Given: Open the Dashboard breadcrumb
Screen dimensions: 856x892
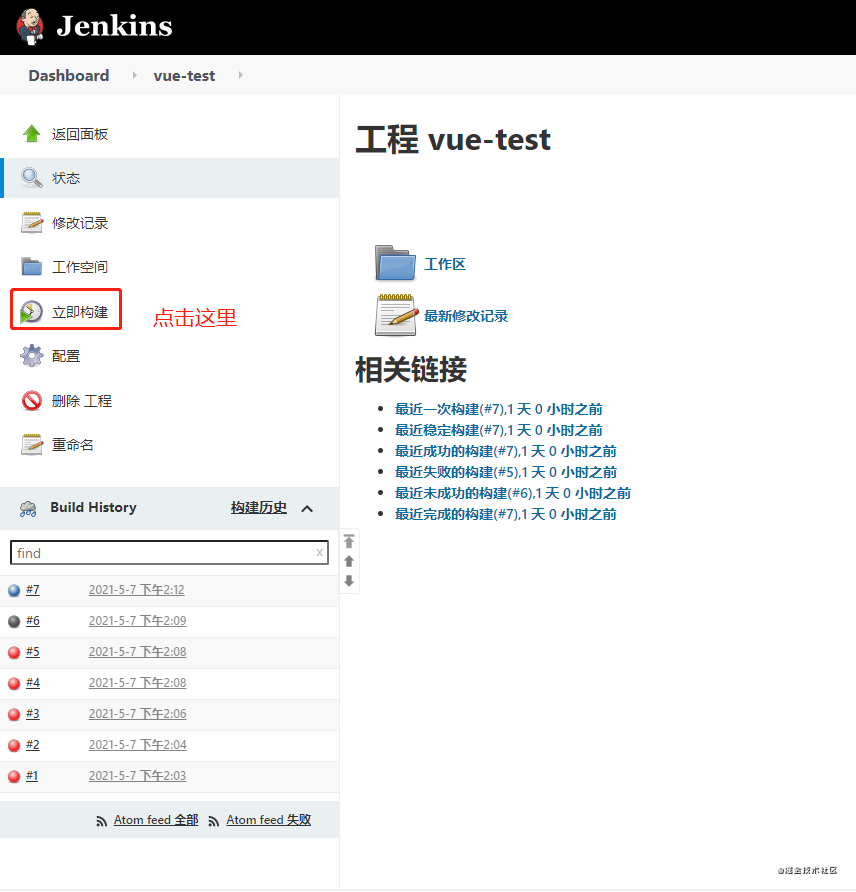Looking at the screenshot, I should 69,76.
